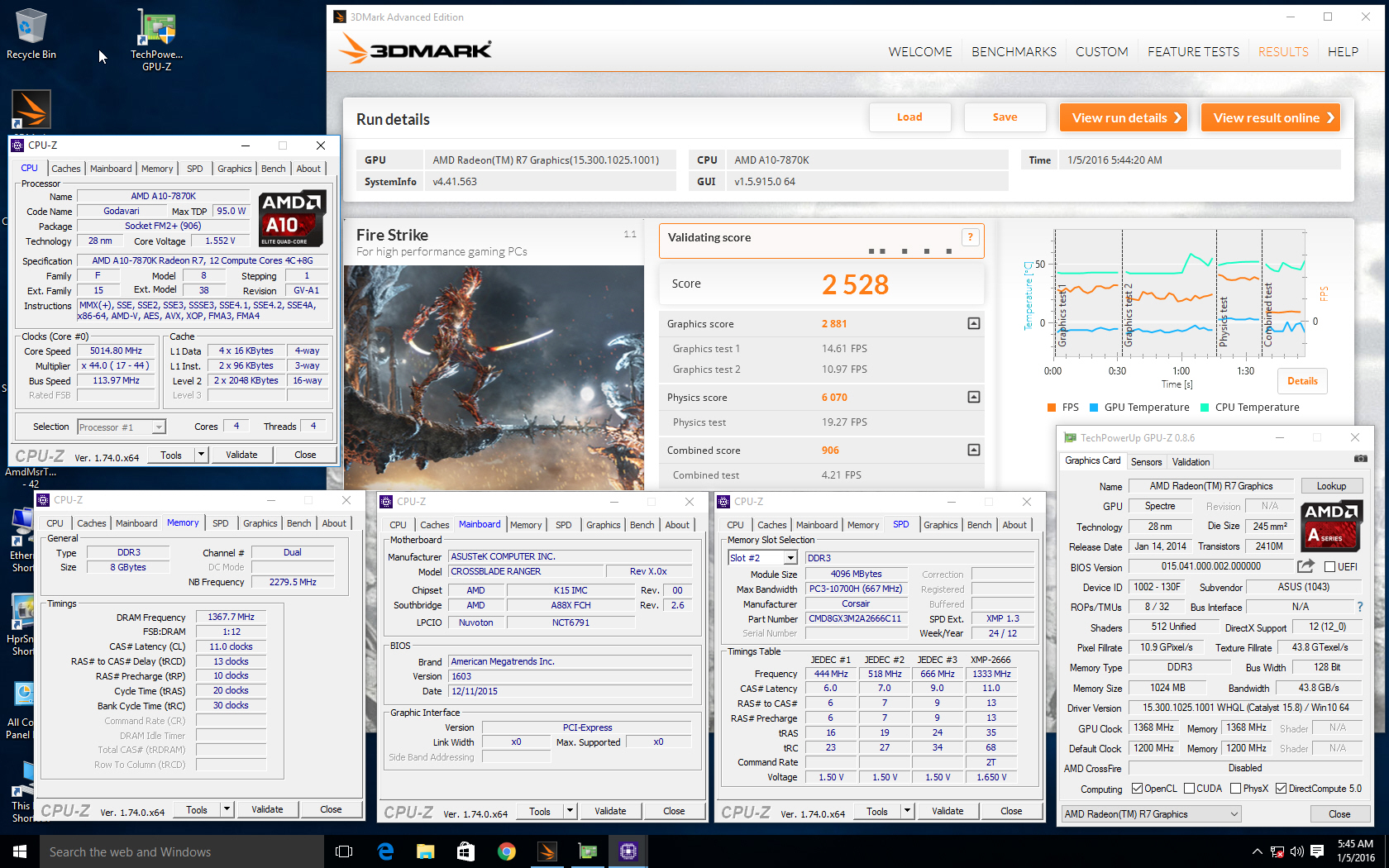The image size is (1389, 868).
Task: Click the network tray icon
Action: pos(1277,851)
